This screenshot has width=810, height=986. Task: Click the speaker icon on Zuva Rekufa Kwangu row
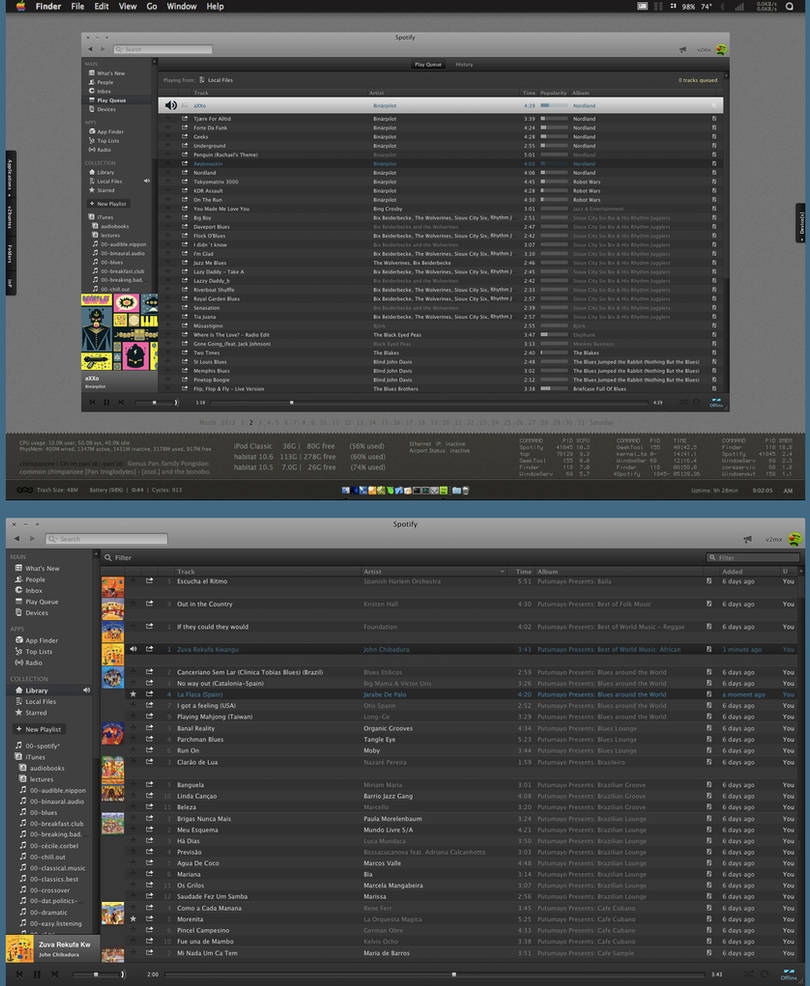coord(133,649)
